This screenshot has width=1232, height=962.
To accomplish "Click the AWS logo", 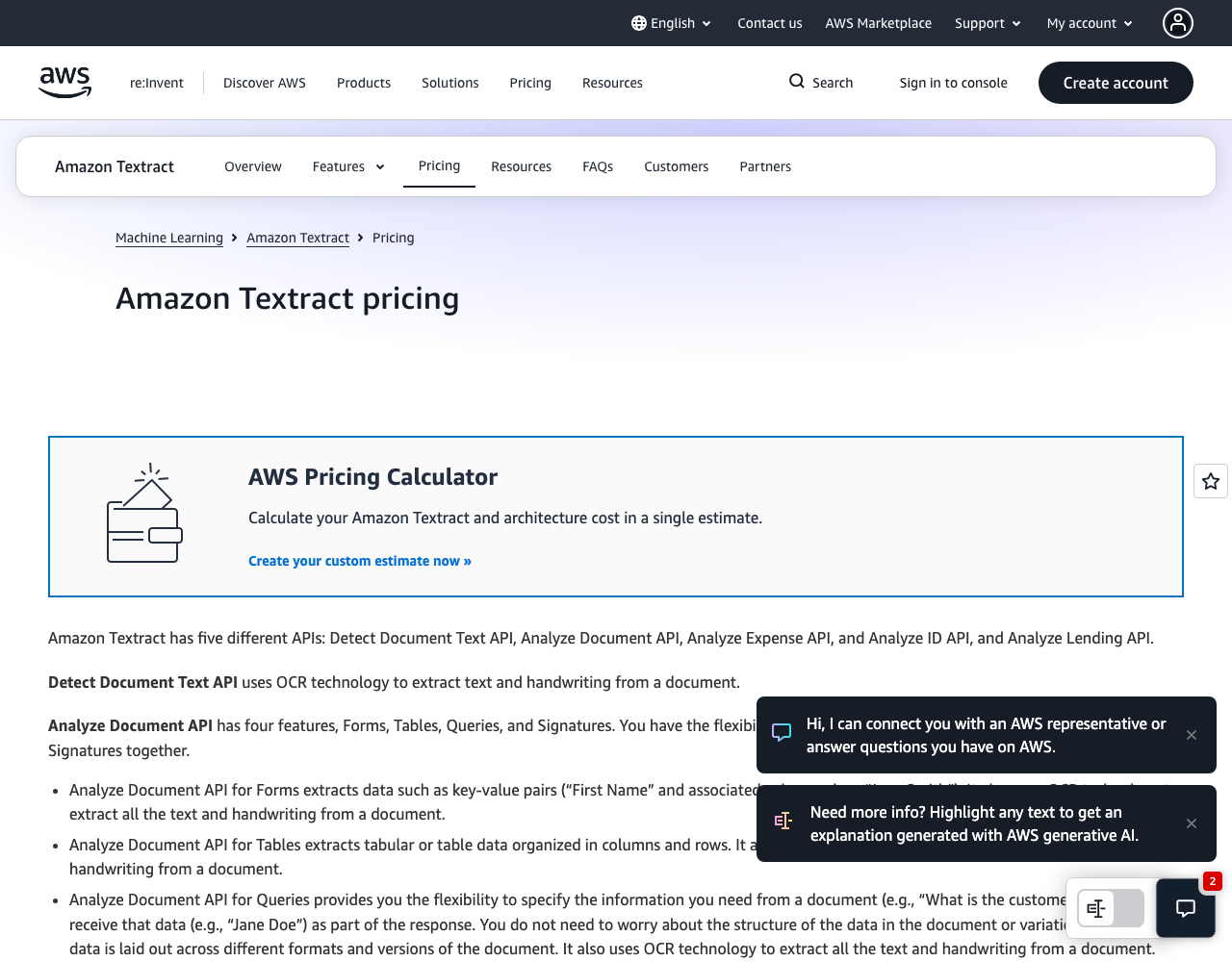I will [65, 83].
